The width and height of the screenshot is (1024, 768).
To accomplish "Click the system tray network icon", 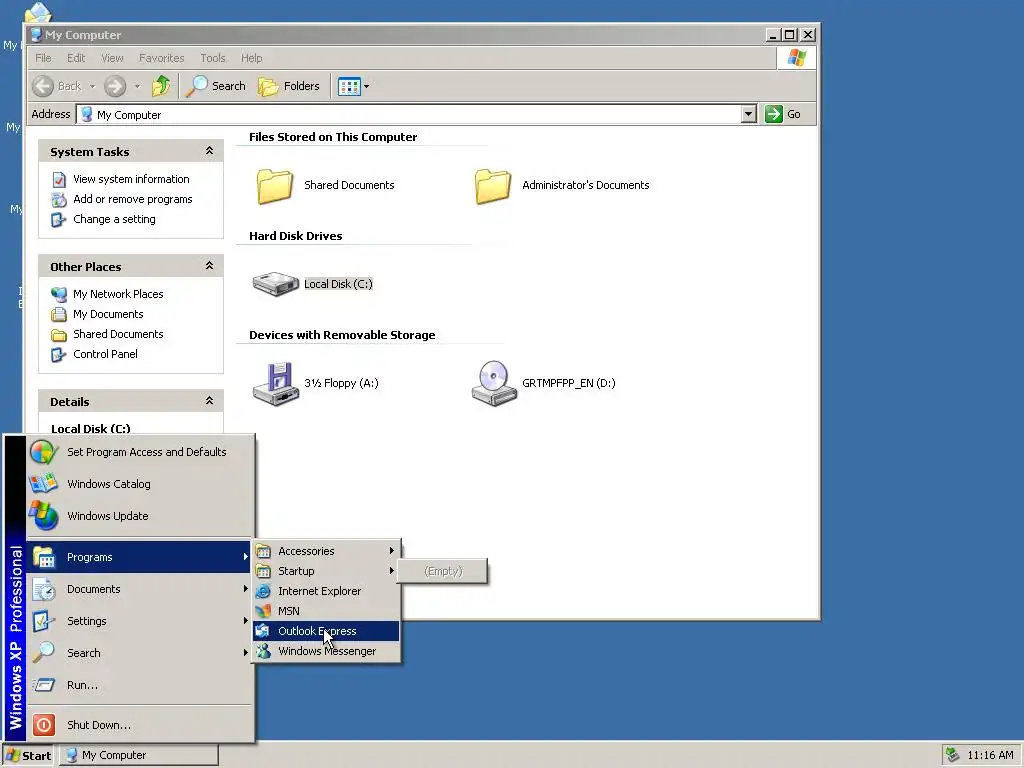I will [952, 755].
